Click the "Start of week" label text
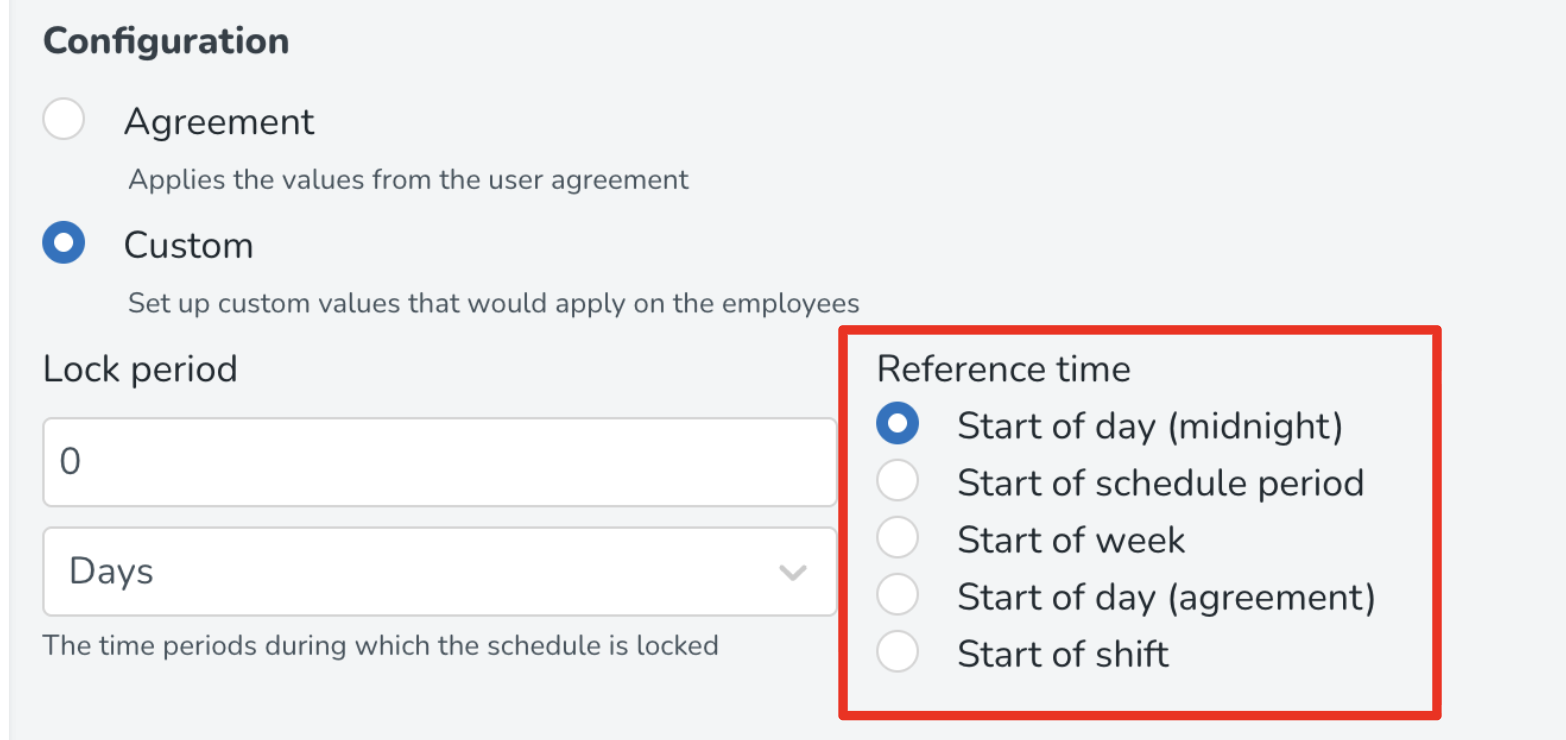Viewport: 1566px width, 740px height. click(x=1071, y=540)
